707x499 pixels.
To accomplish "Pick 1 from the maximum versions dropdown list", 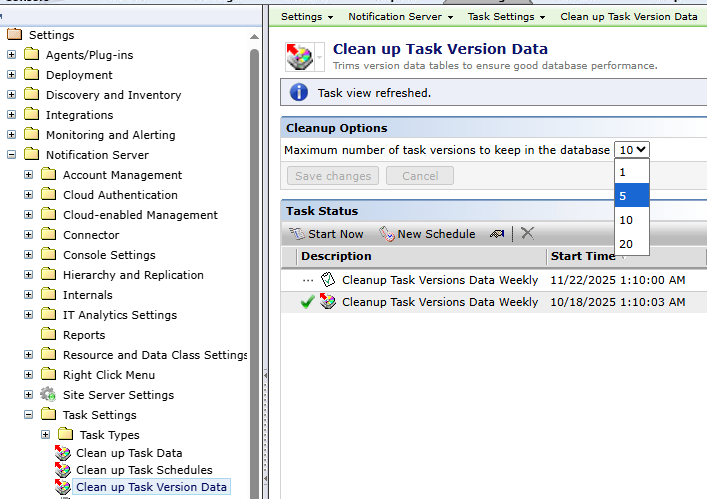I will 631,172.
